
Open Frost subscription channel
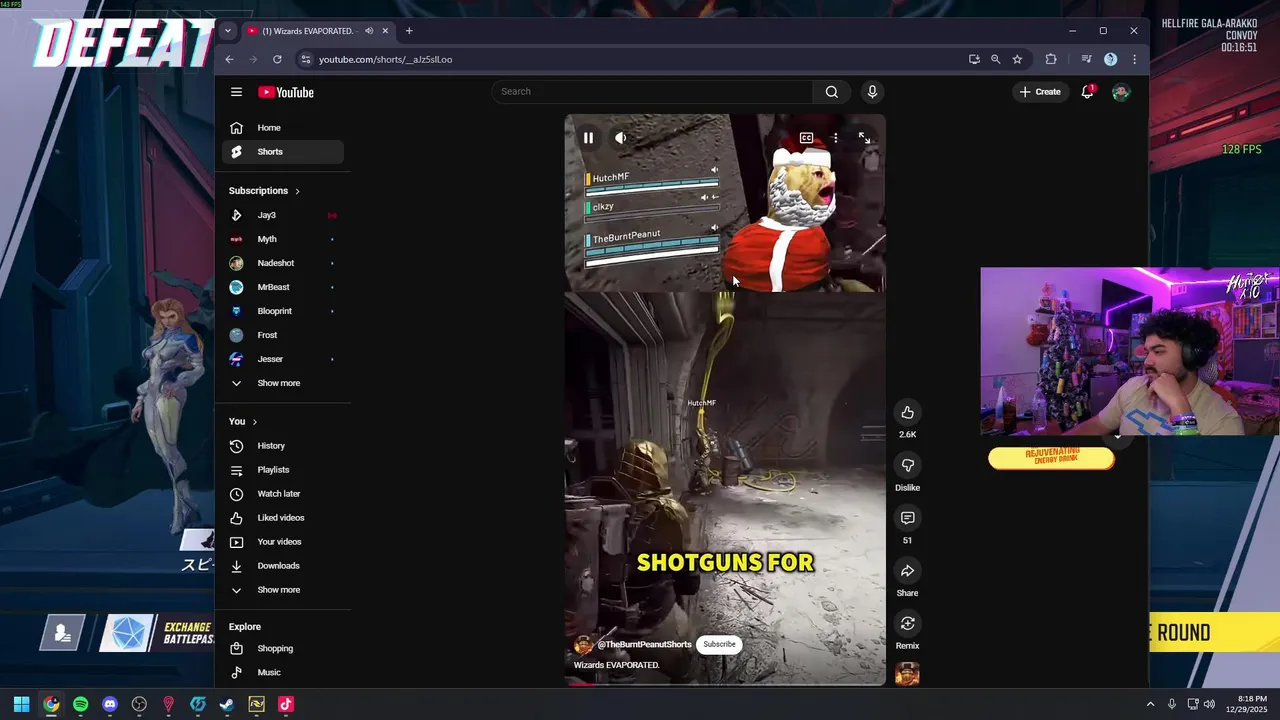tap(283, 335)
